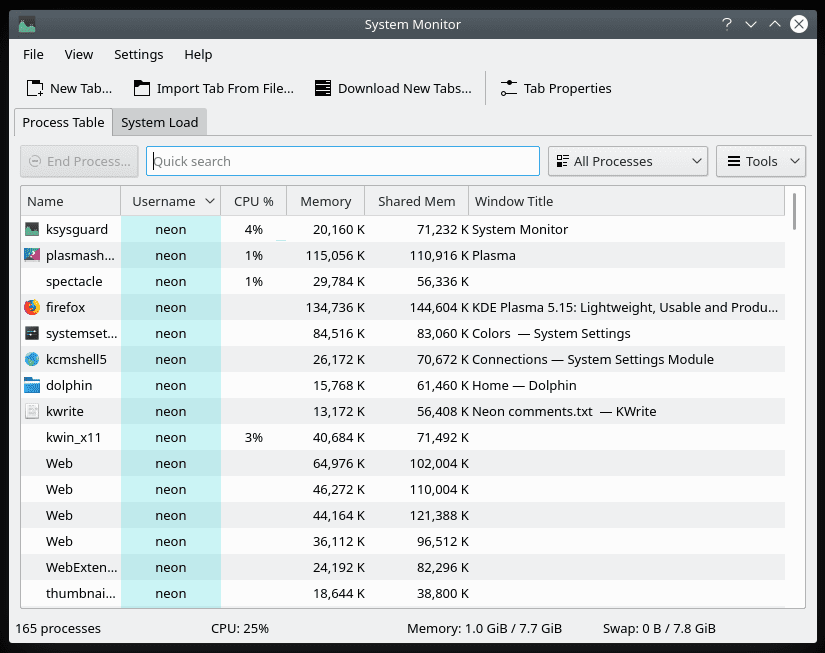
Task: Click the systemsettings process icon
Action: pyautogui.click(x=30, y=333)
